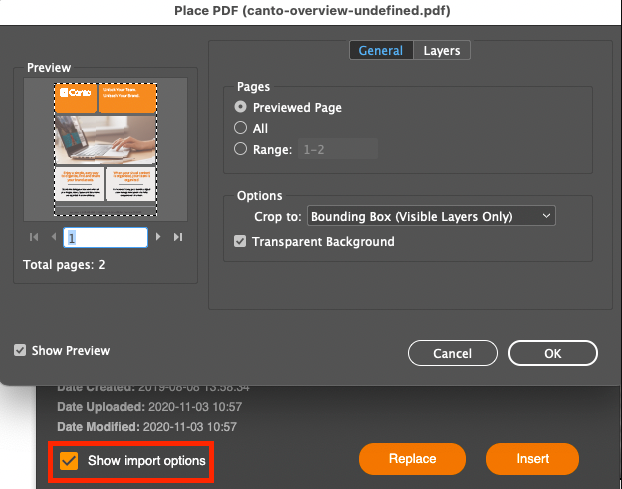Click the PDF preview thumbnail

tap(105, 148)
